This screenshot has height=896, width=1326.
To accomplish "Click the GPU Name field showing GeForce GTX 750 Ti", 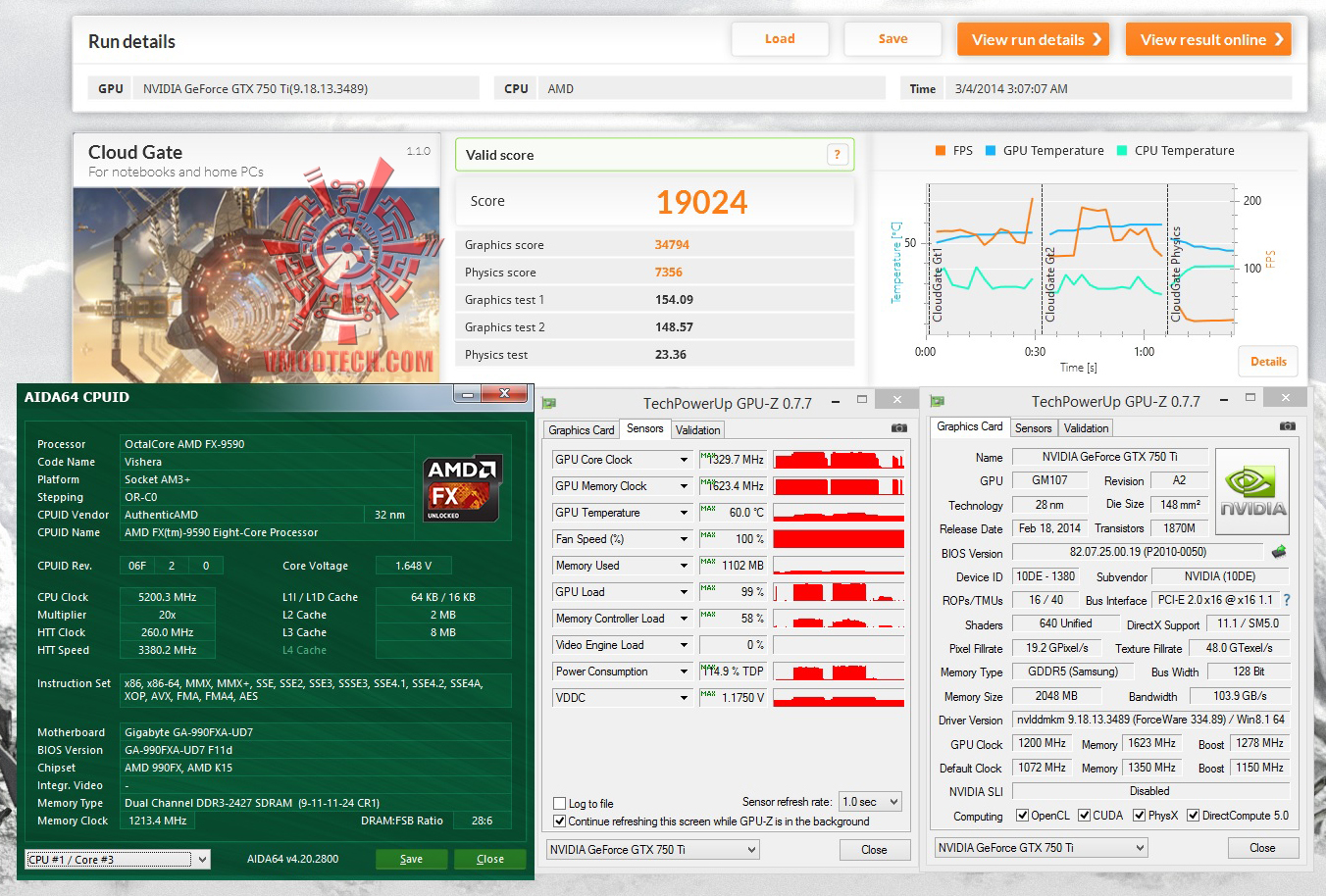I will (x=1109, y=457).
